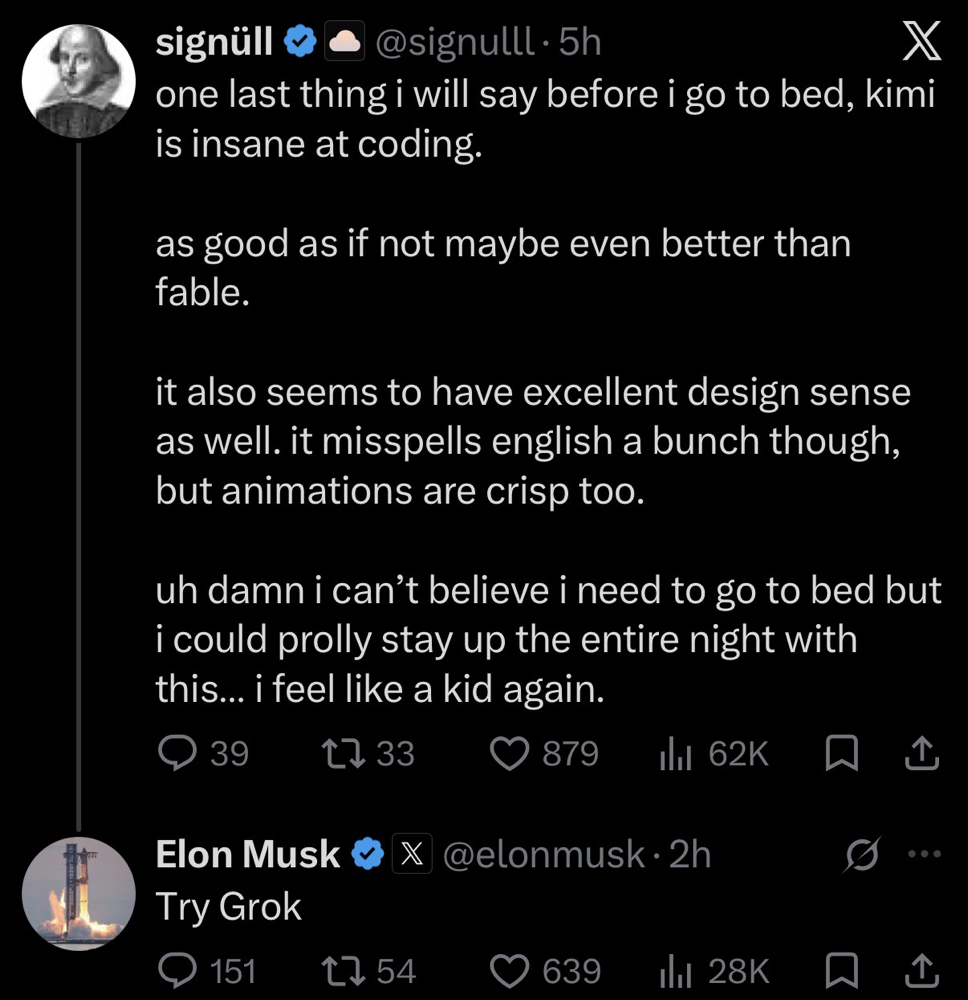Image resolution: width=968 pixels, height=1000 pixels.
Task: Bookmark signüll's post about kimi
Action: [x=841, y=753]
